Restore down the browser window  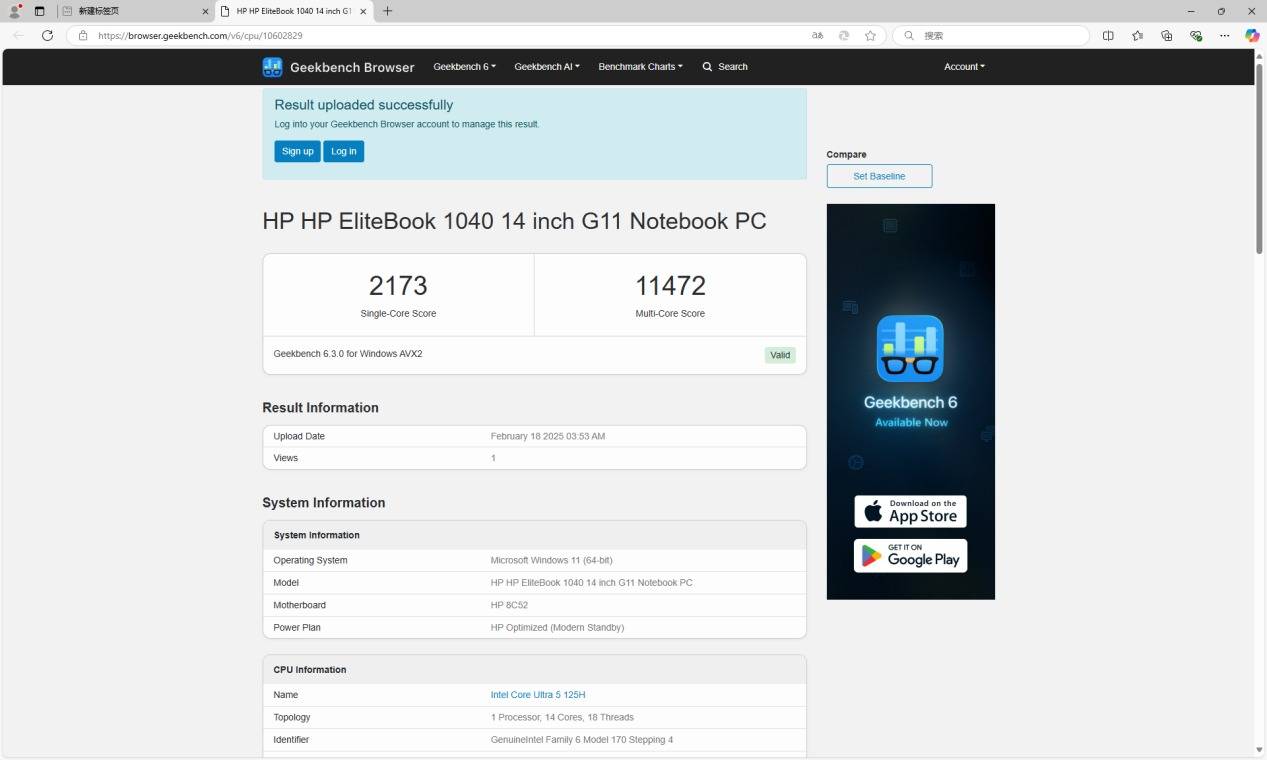pyautogui.click(x=1221, y=11)
